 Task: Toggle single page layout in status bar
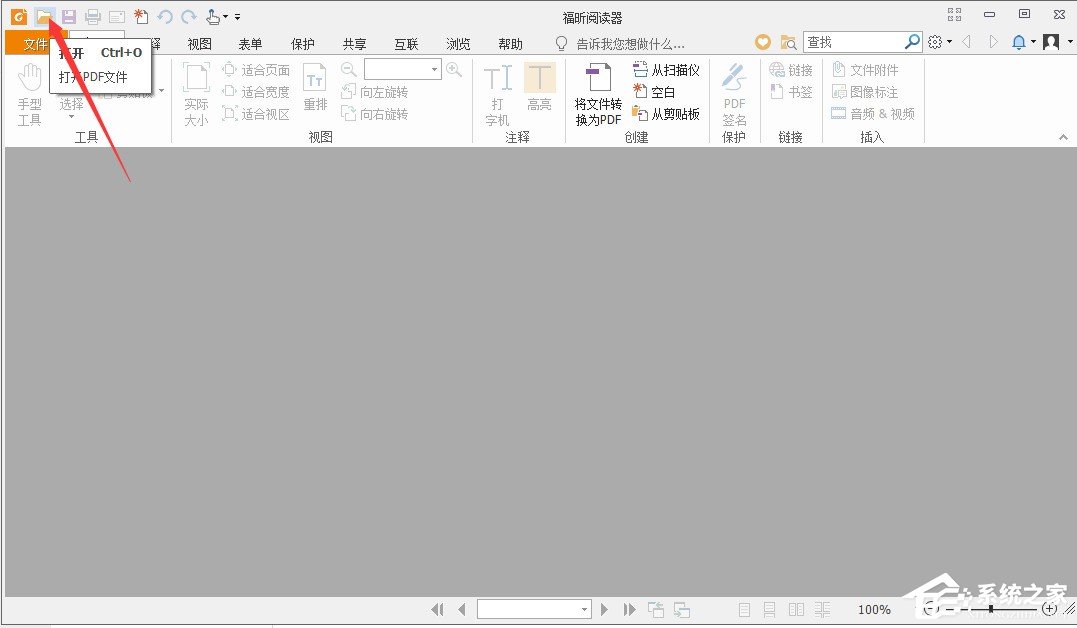(x=744, y=609)
